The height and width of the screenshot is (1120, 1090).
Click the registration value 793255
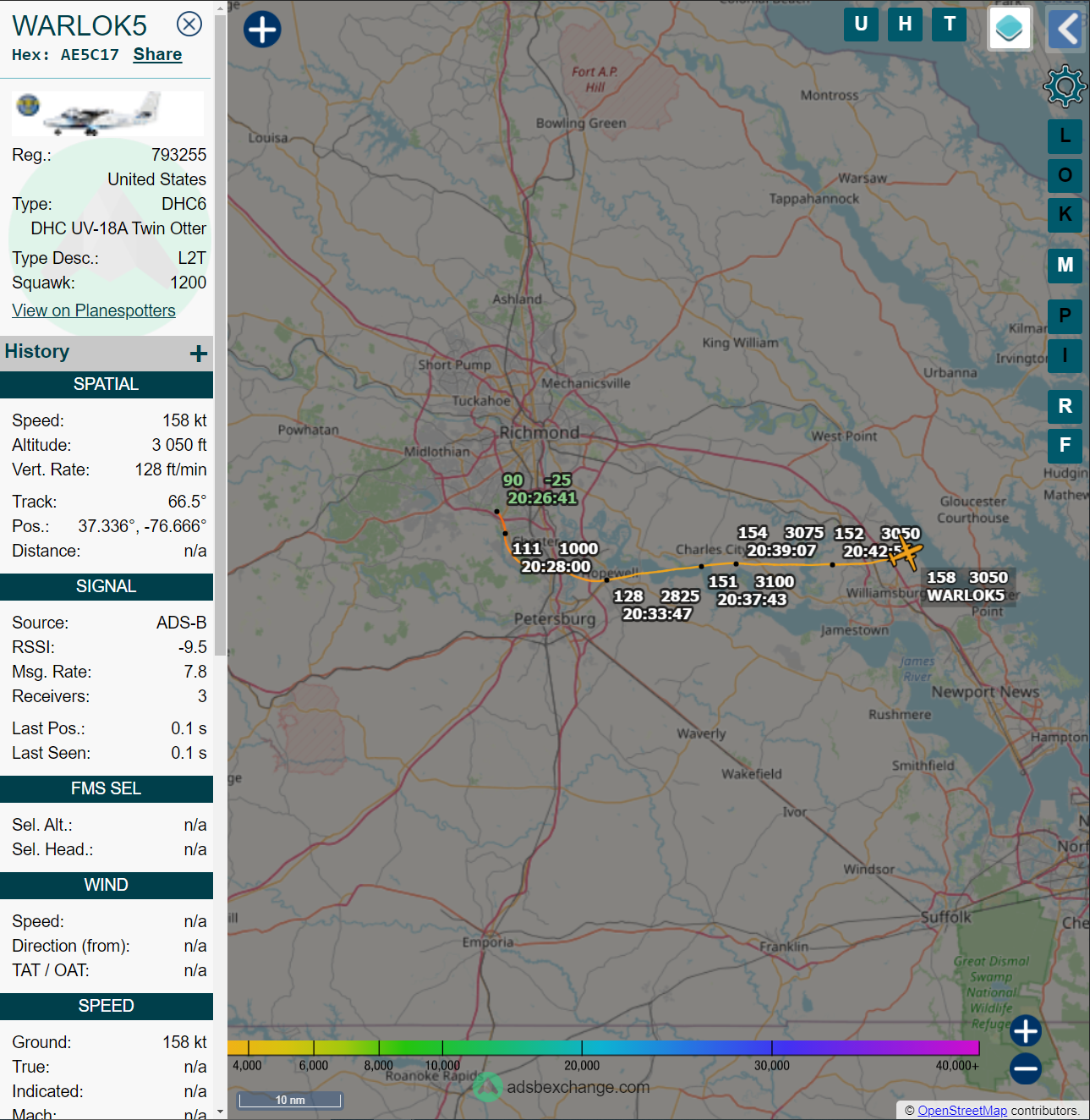tap(178, 155)
